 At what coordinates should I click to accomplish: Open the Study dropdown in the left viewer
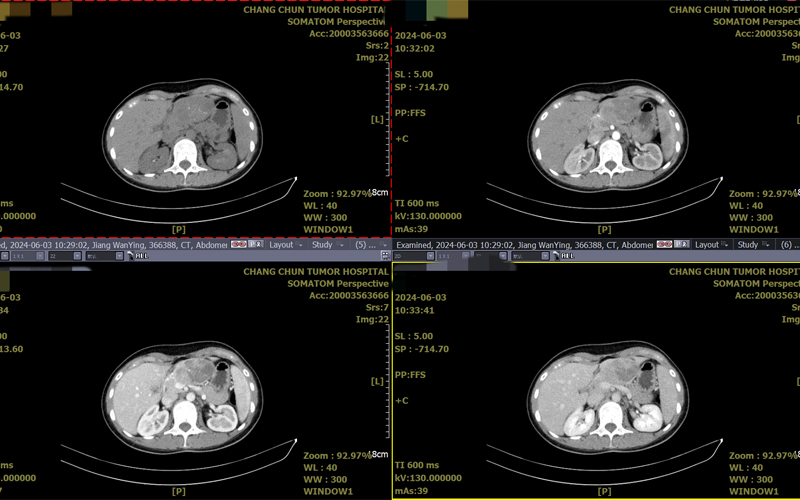(325, 244)
